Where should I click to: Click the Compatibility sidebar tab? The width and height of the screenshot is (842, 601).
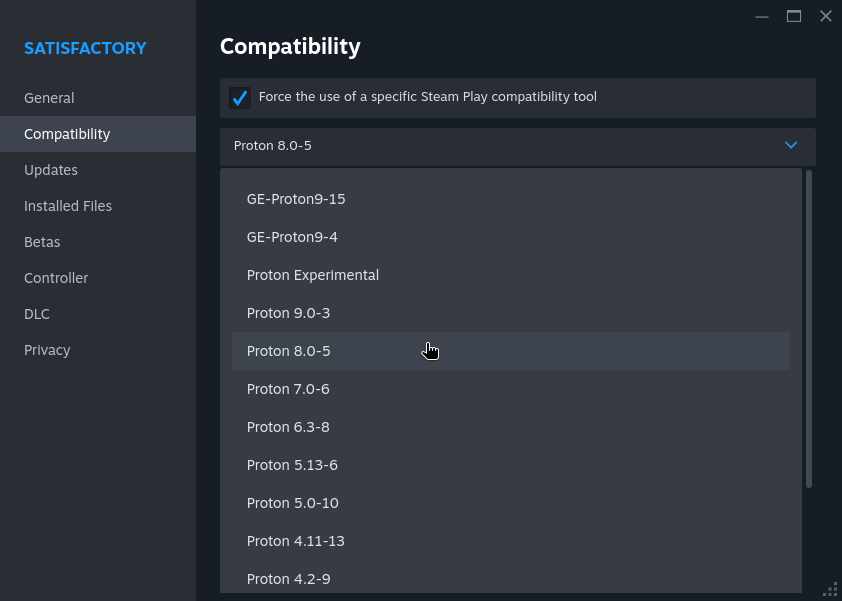click(x=98, y=134)
